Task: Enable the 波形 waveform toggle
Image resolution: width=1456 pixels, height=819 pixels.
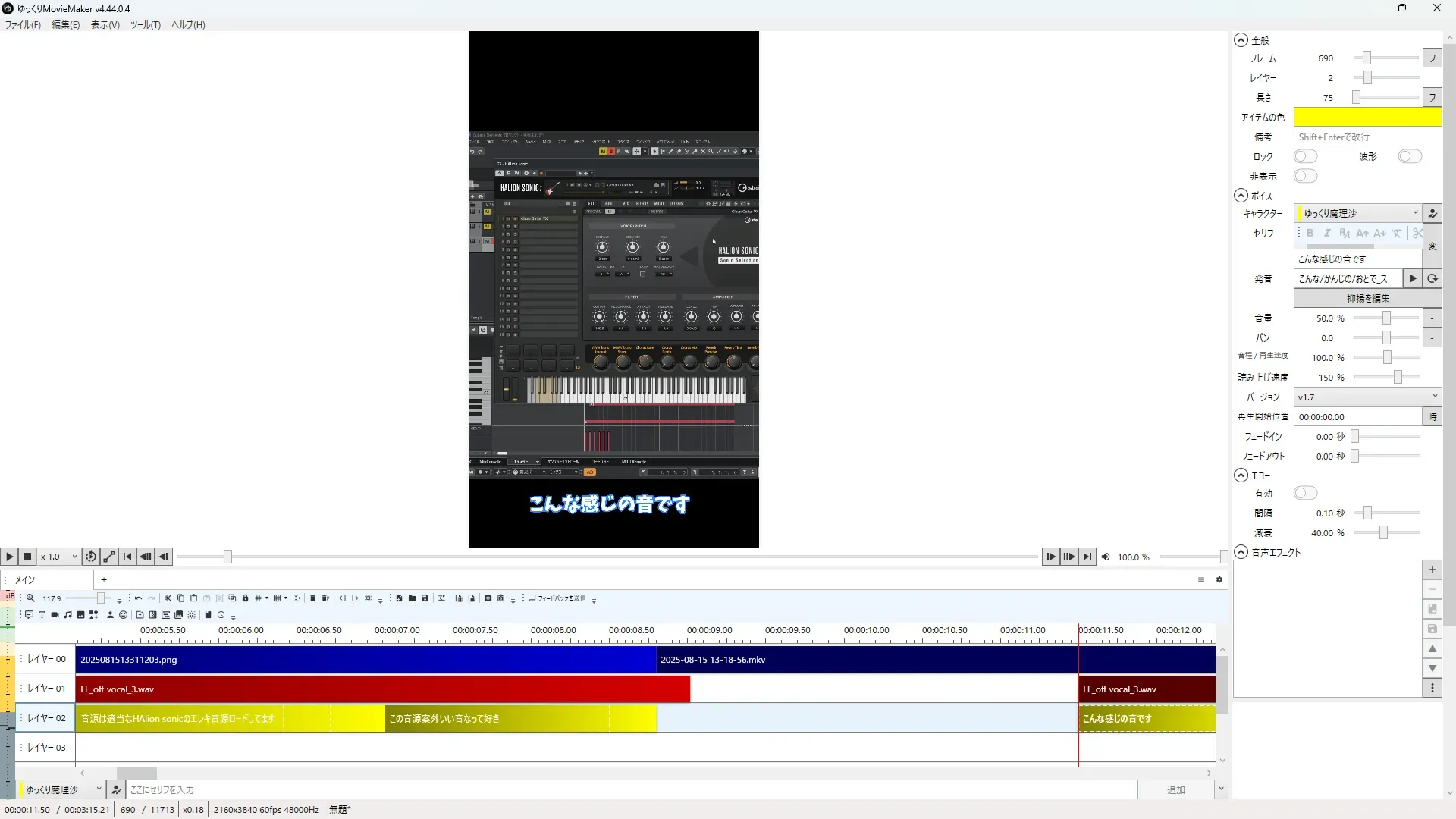Action: click(1410, 156)
